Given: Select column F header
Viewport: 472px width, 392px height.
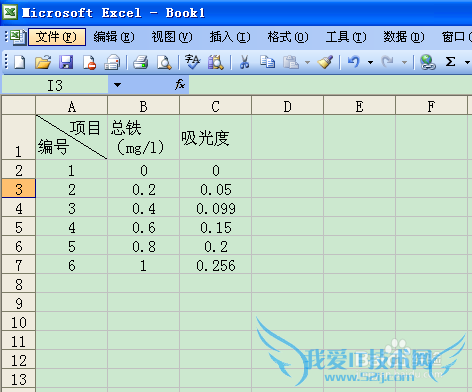Looking at the screenshot, I should pos(431,106).
